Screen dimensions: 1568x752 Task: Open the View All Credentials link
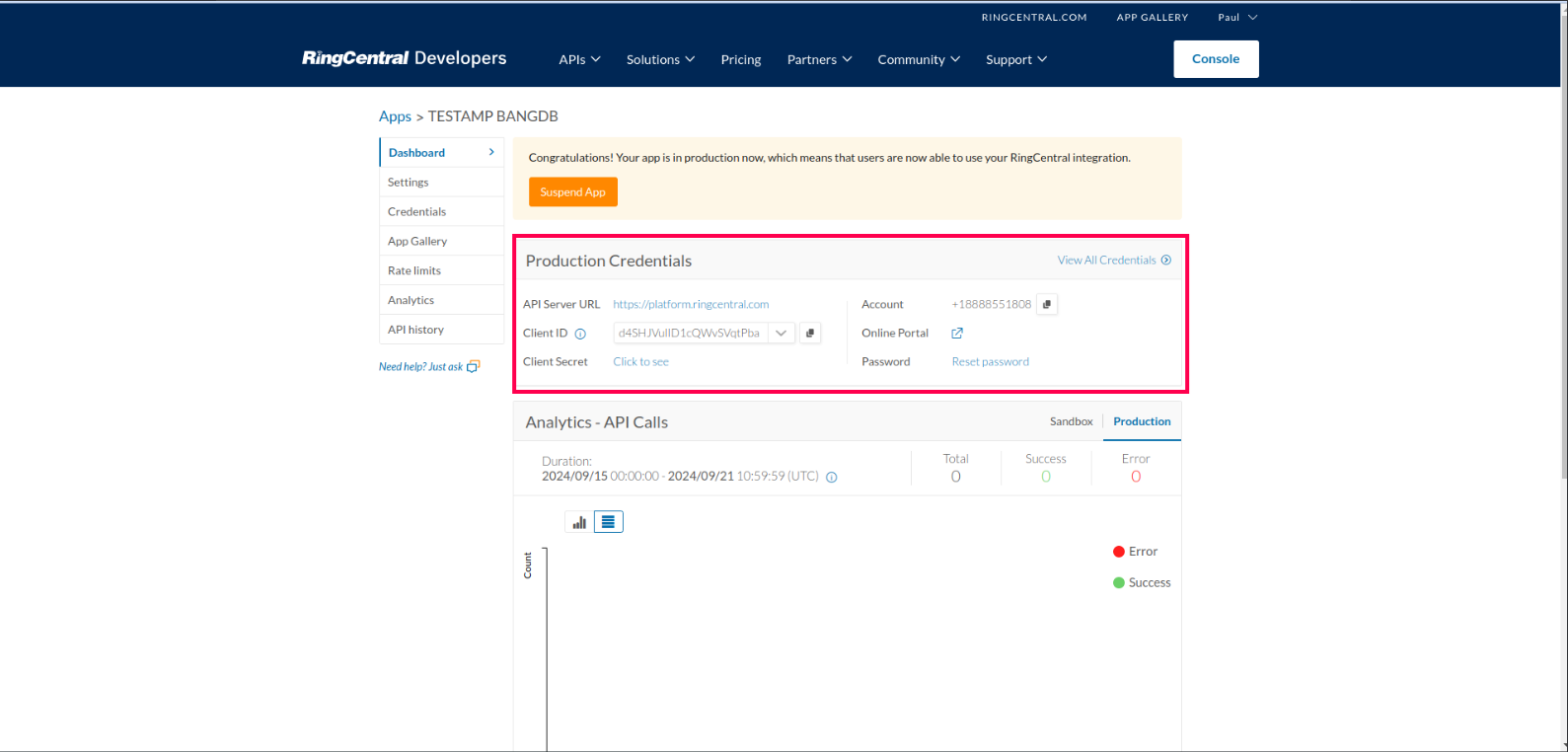(1106, 261)
